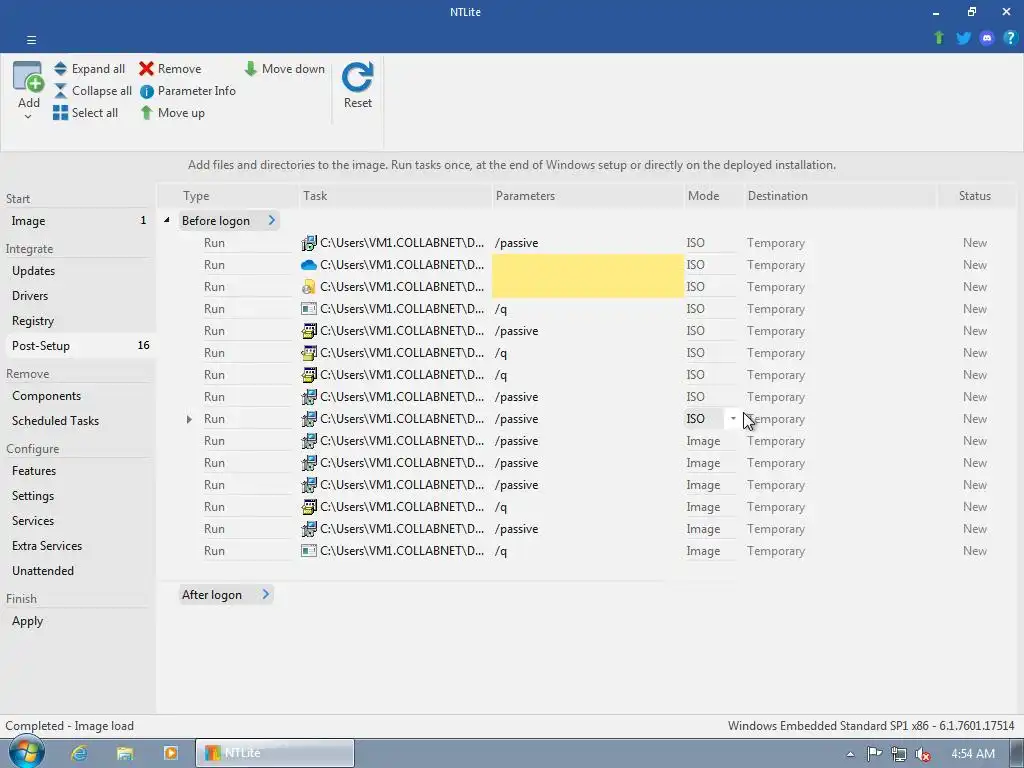This screenshot has height=768, width=1024.
Task: Go to the Updates page
Action: click(78, 271)
